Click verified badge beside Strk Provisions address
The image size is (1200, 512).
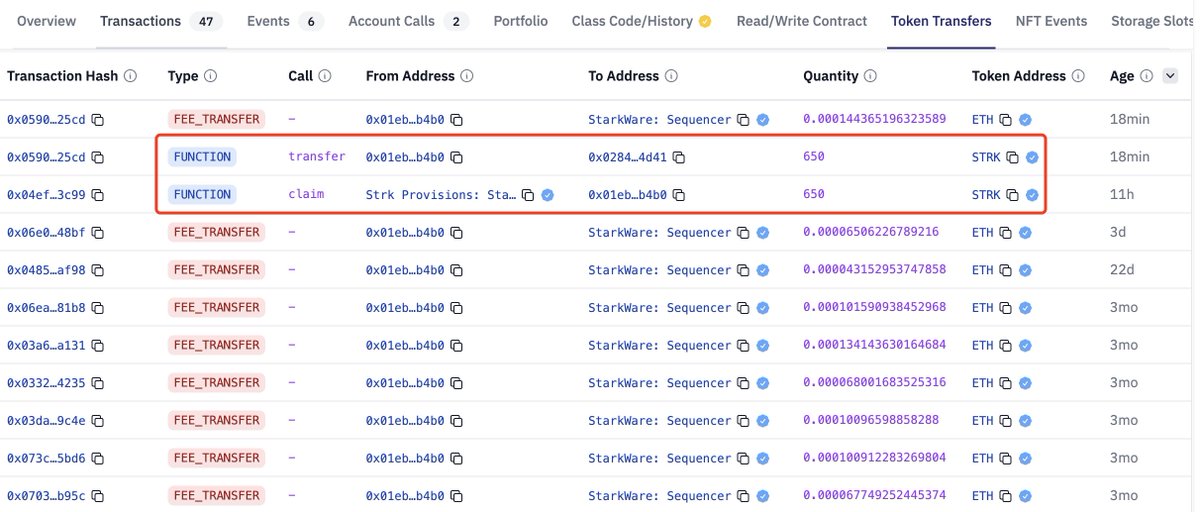coord(548,195)
